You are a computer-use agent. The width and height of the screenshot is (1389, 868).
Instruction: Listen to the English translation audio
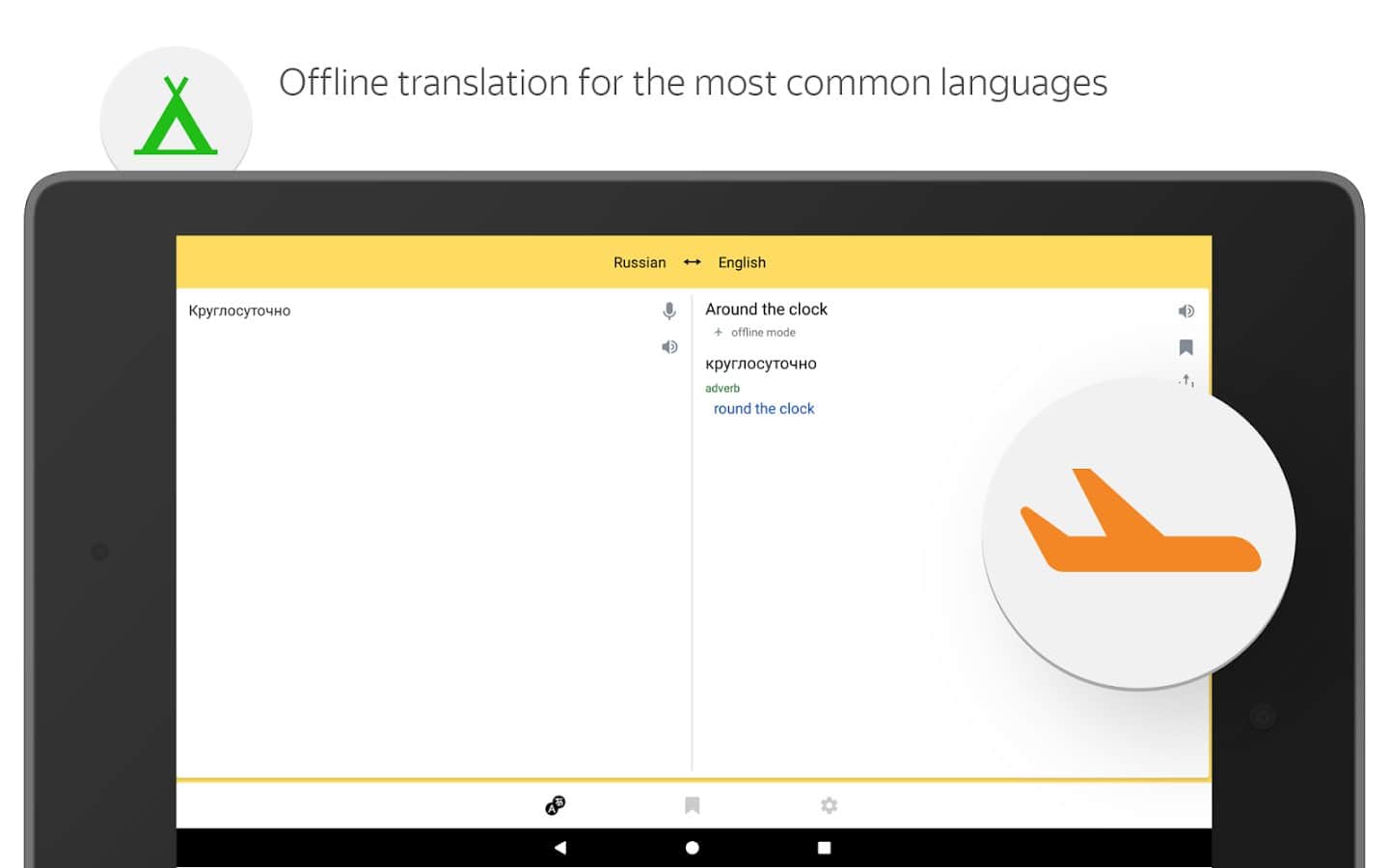pyautogui.click(x=1186, y=311)
